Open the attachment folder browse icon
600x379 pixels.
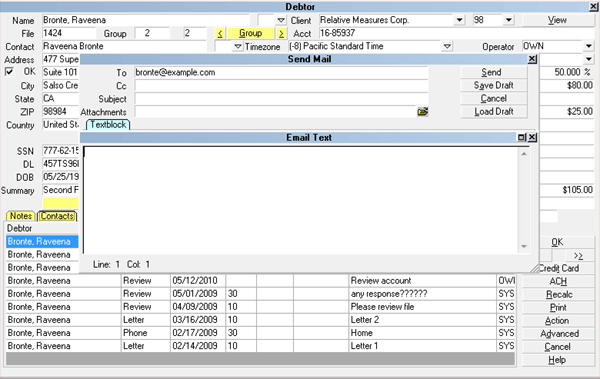(422, 112)
